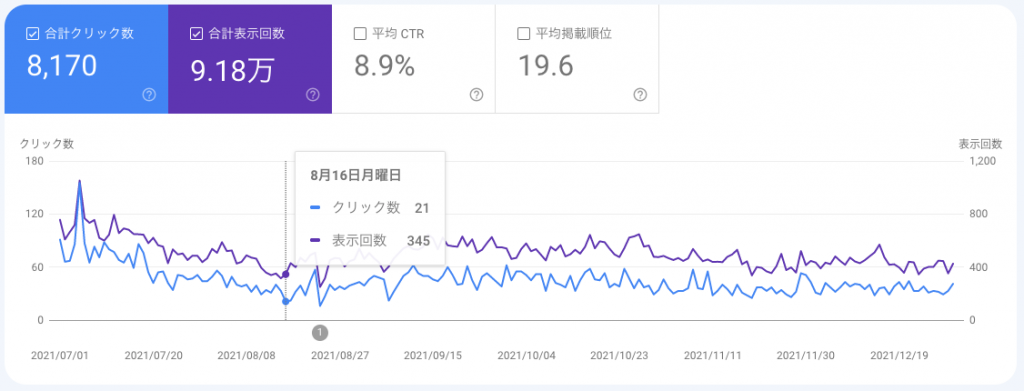Open help icon on 合計表示回数 card
Image resolution: width=1024 pixels, height=391 pixels.
click(x=313, y=95)
